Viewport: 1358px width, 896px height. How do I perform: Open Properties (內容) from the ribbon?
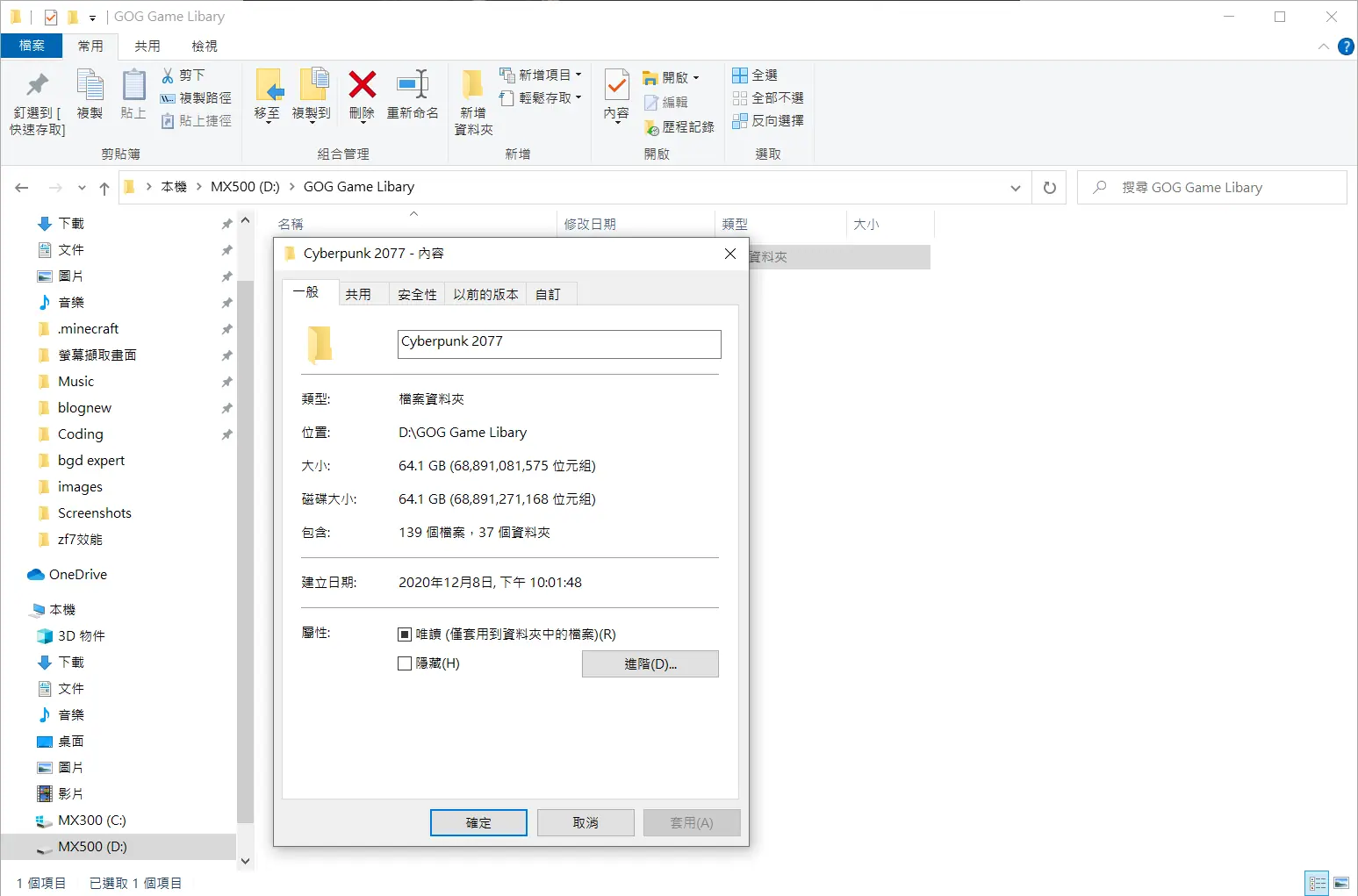coord(616,95)
